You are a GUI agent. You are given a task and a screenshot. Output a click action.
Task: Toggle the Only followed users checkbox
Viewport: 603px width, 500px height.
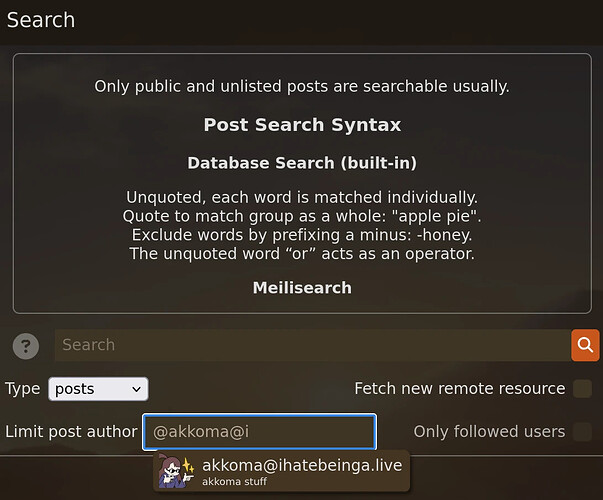pos(582,432)
